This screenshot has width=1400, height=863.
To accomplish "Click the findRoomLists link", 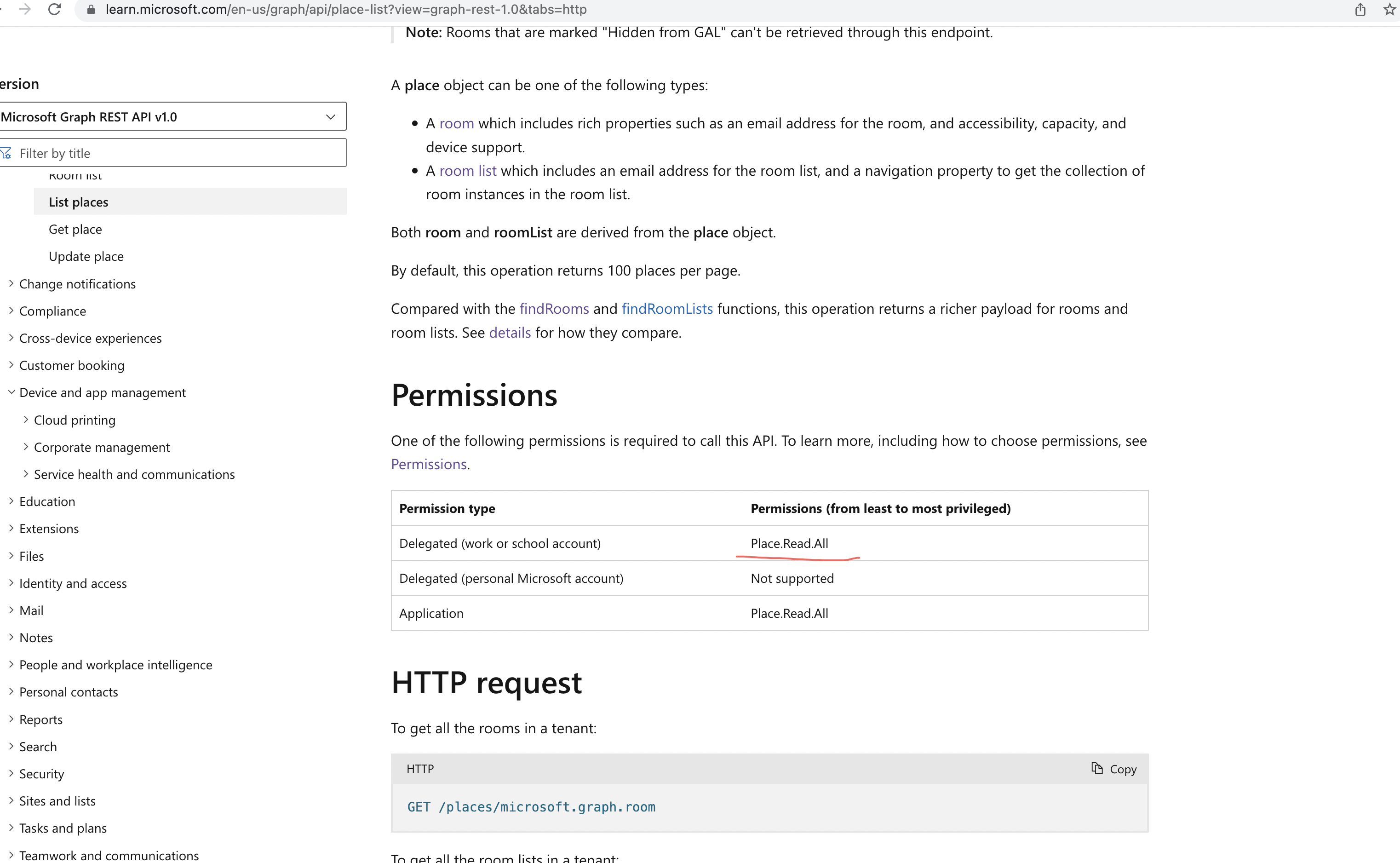I will coord(667,309).
